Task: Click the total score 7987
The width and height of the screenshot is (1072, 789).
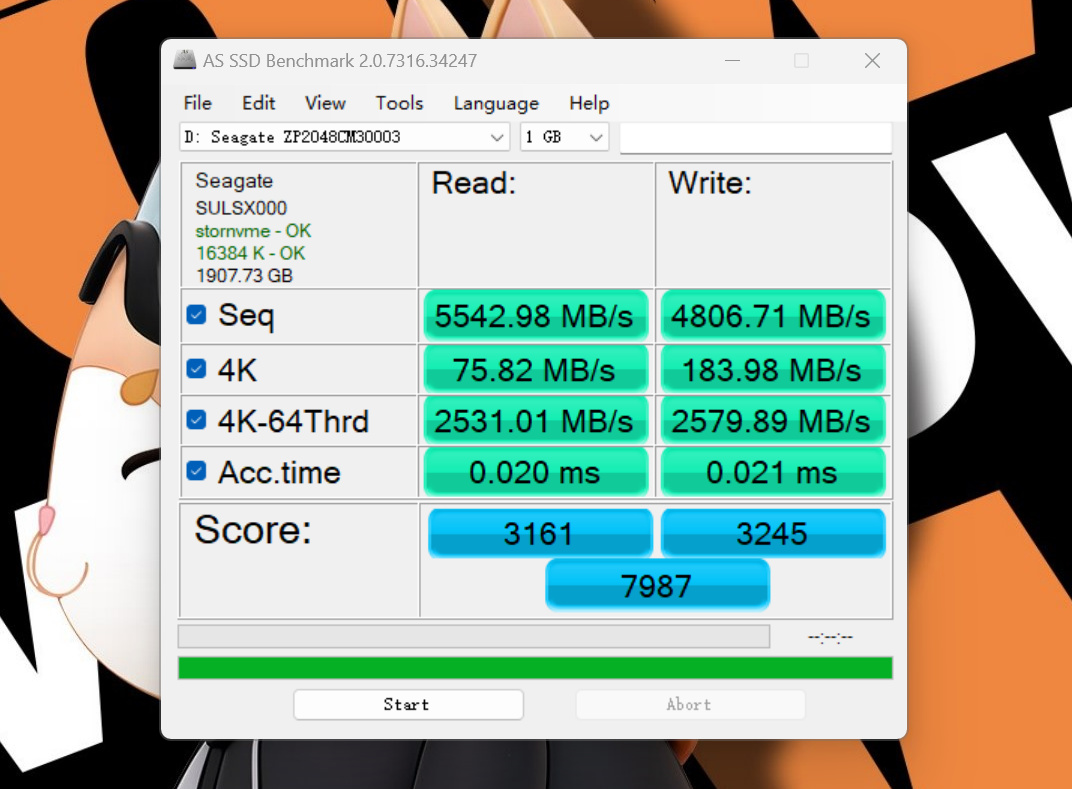Action: [x=657, y=585]
